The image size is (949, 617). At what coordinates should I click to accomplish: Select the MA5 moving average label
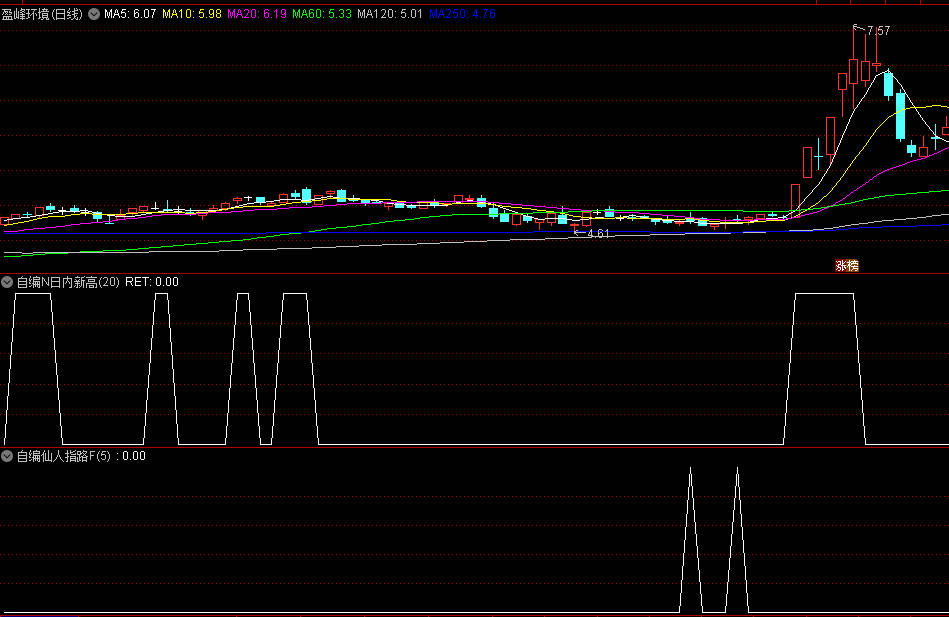click(130, 15)
